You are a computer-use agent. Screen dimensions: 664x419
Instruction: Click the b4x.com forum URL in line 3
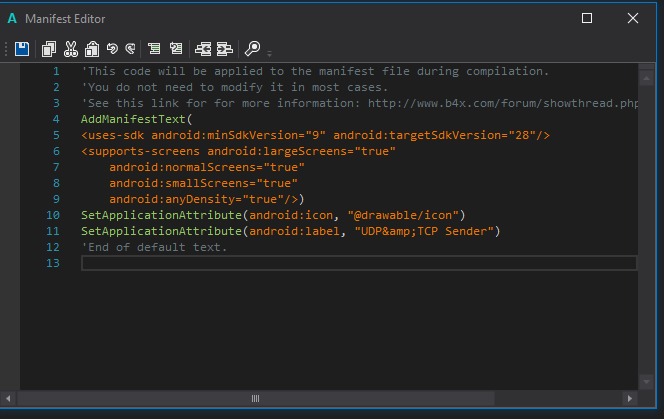(x=503, y=103)
